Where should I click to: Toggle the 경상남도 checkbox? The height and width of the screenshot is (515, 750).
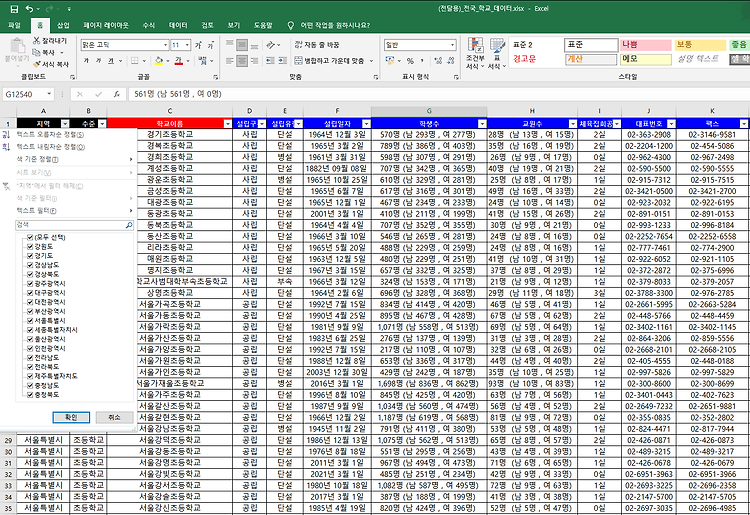30,265
